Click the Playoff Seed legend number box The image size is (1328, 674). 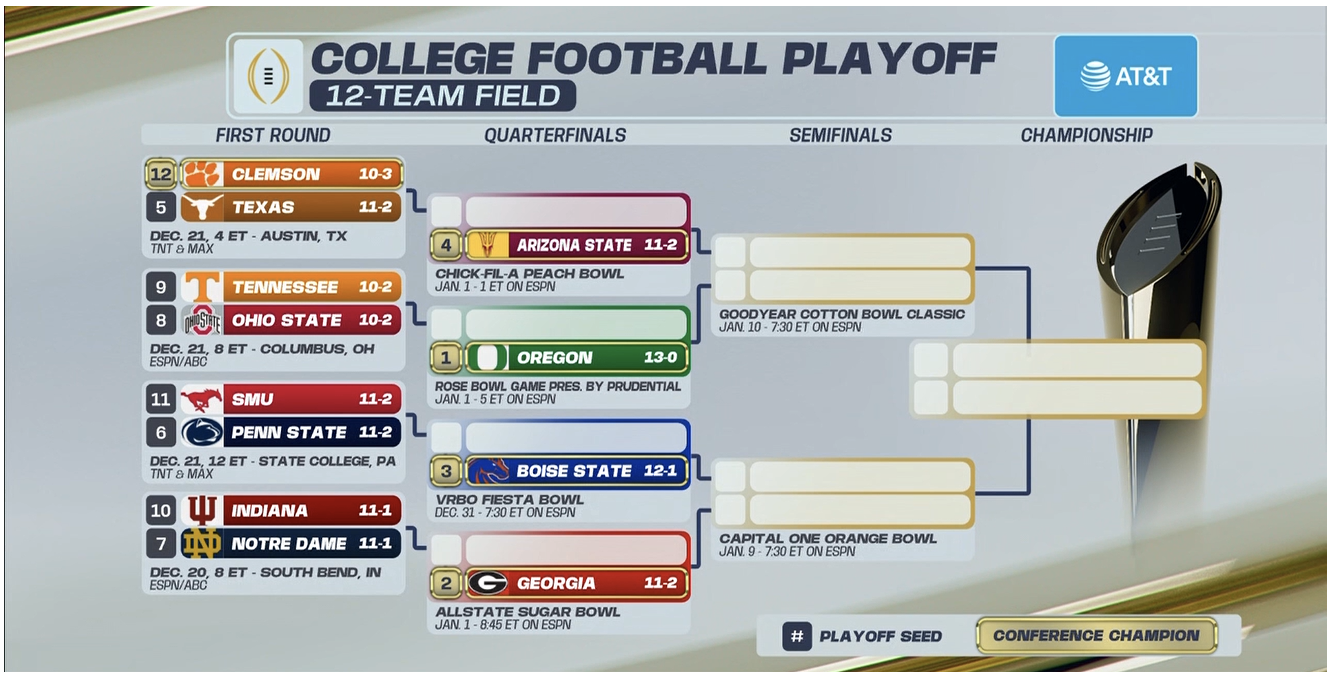(796, 636)
